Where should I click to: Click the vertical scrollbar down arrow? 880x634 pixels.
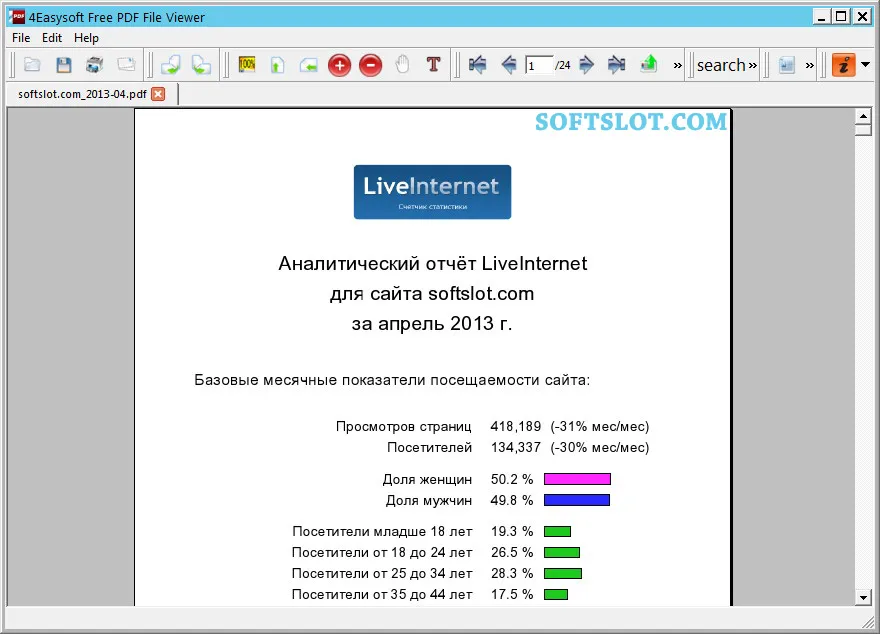pos(863,598)
